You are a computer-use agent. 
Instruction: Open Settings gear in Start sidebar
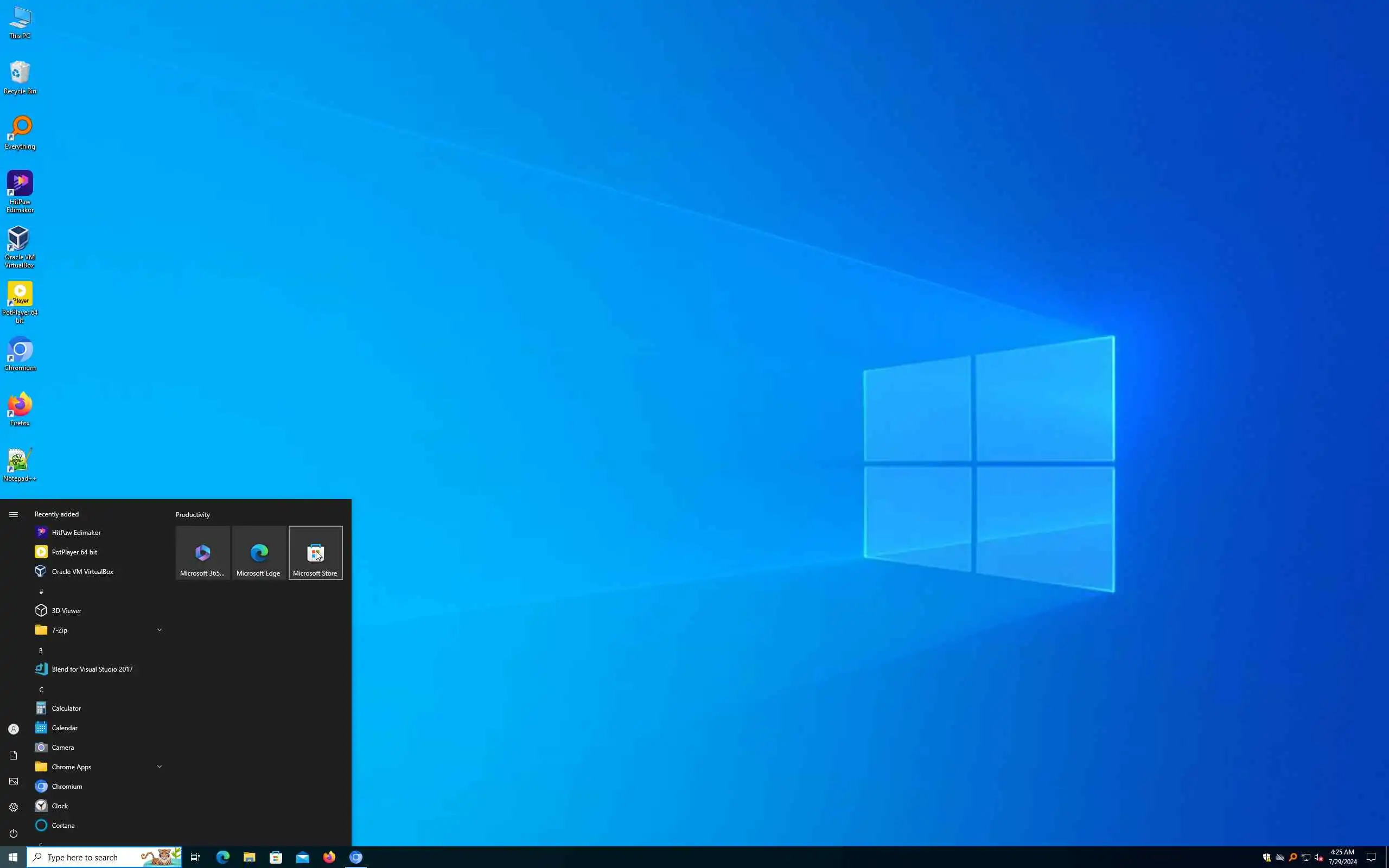tap(13, 807)
